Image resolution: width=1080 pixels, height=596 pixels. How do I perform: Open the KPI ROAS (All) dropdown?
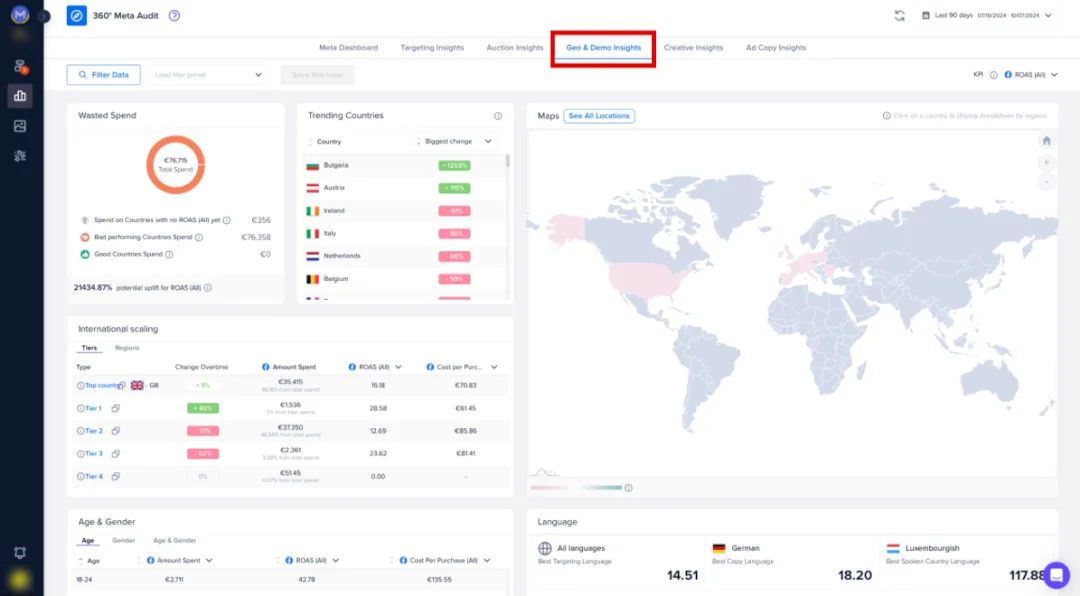click(x=1030, y=74)
